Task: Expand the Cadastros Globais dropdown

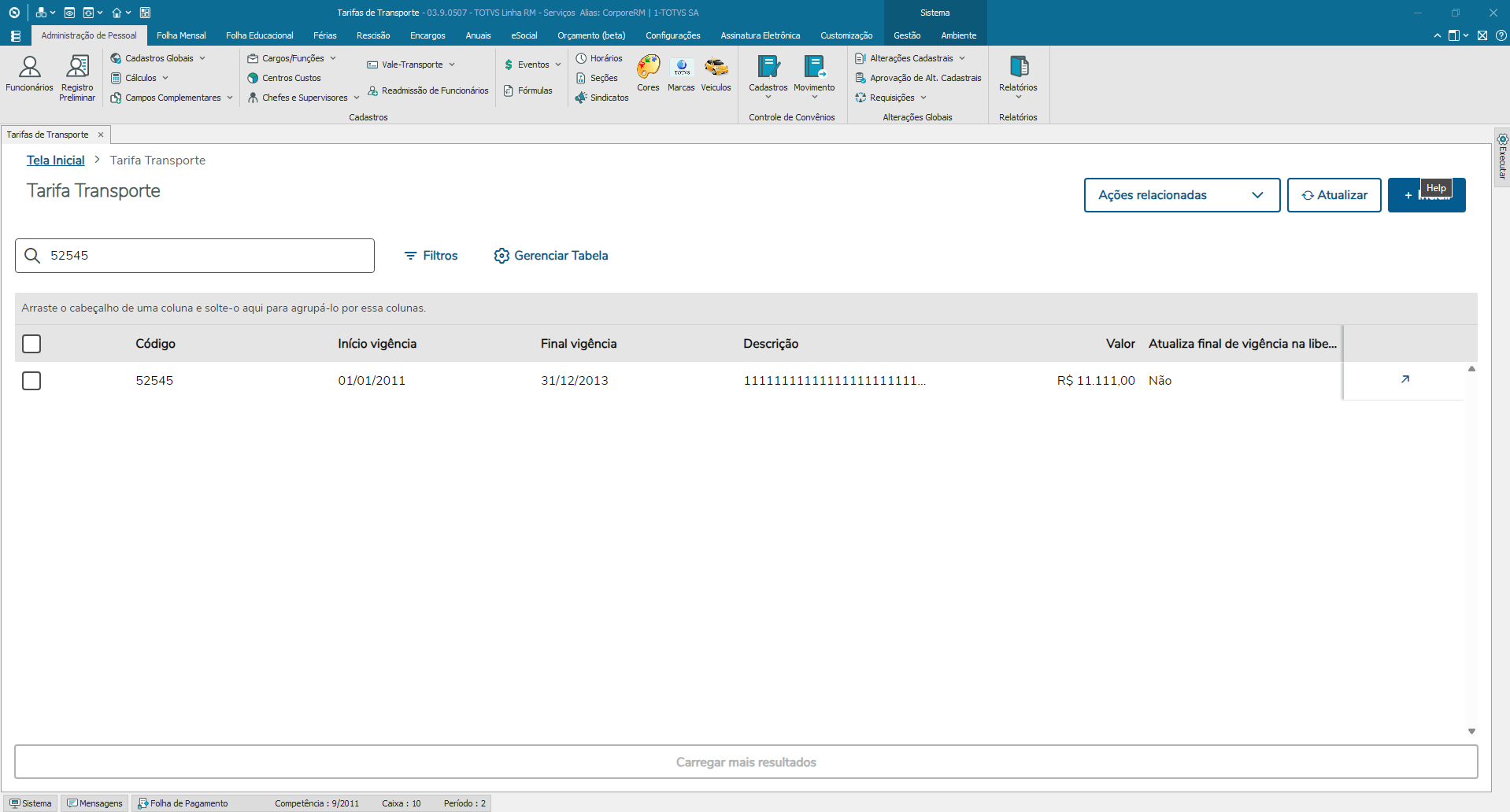Action: point(158,58)
